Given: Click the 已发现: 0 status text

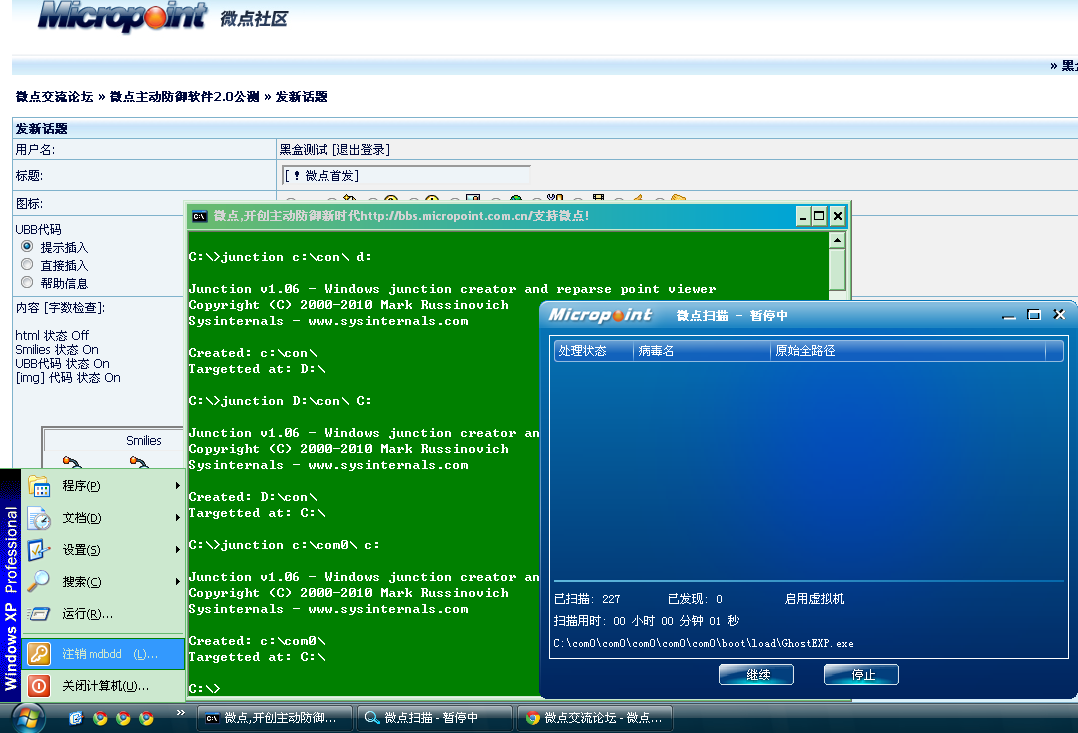Looking at the screenshot, I should pos(695,599).
